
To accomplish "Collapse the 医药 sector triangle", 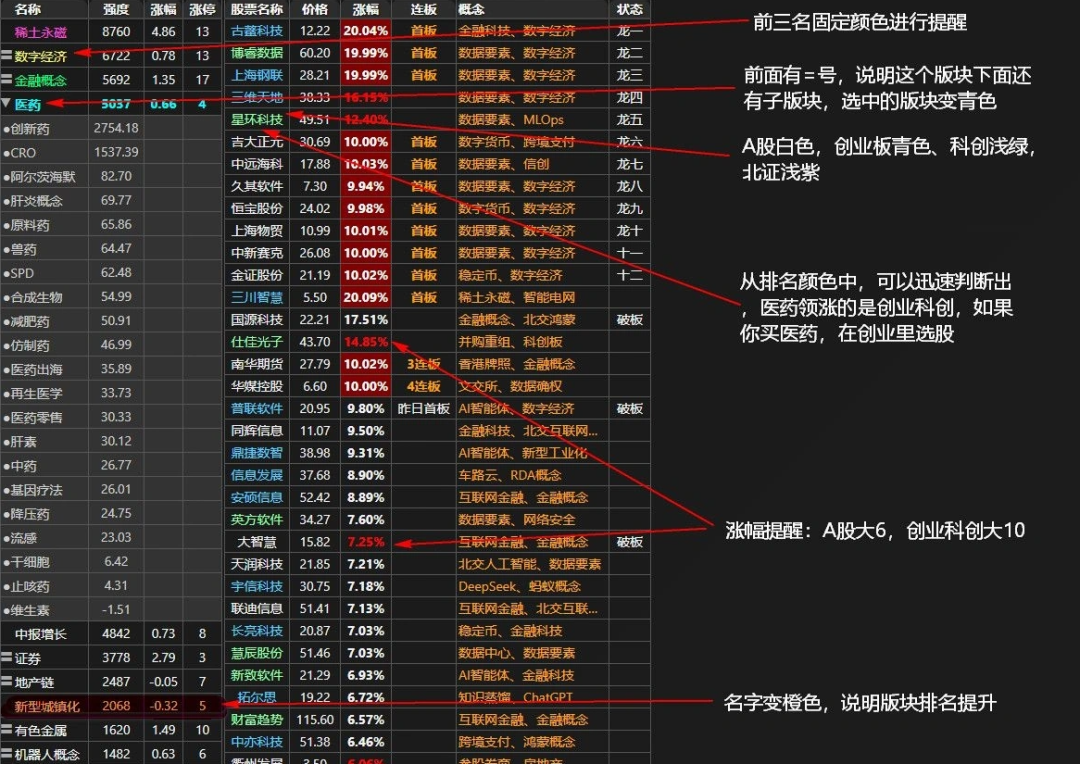I will 6,103.
